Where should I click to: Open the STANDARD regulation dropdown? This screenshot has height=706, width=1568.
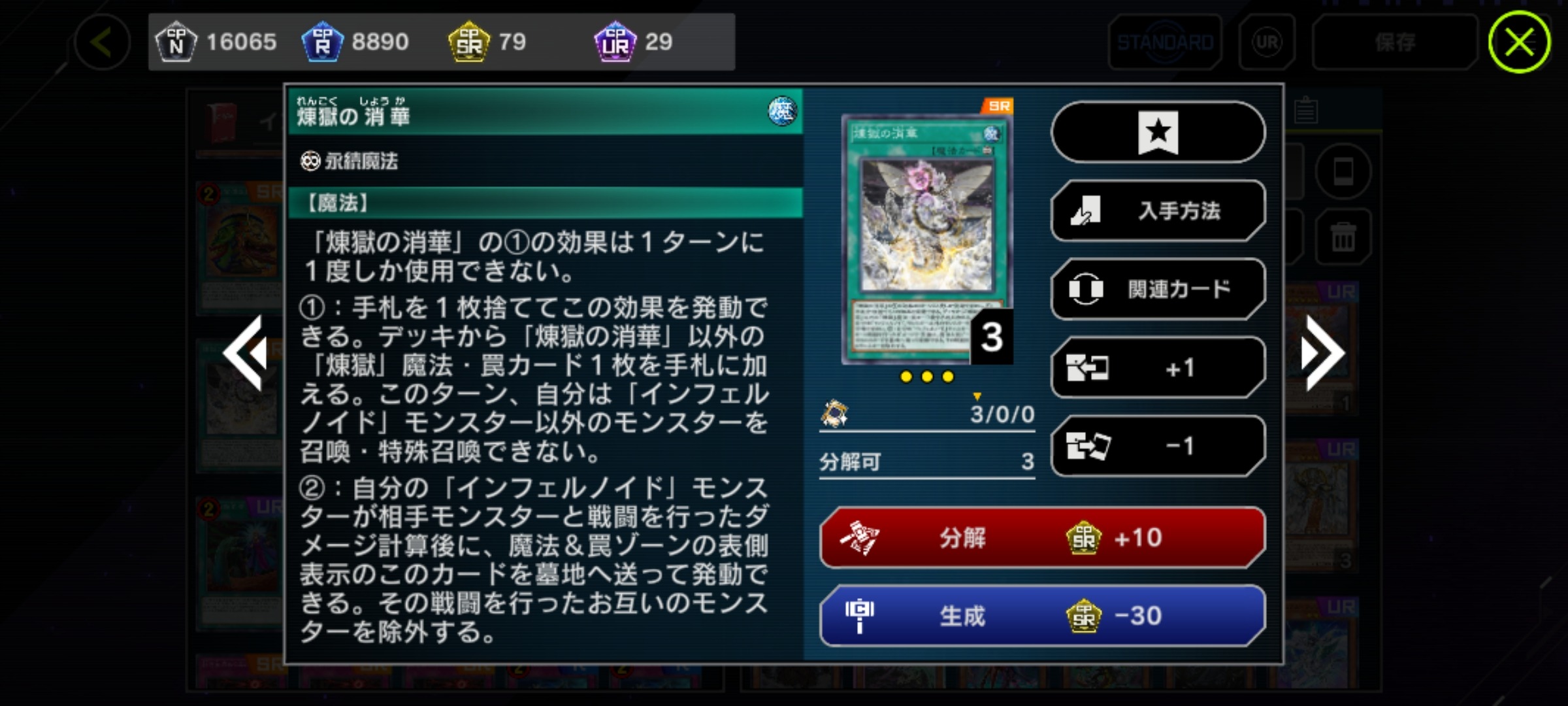click(x=1165, y=42)
